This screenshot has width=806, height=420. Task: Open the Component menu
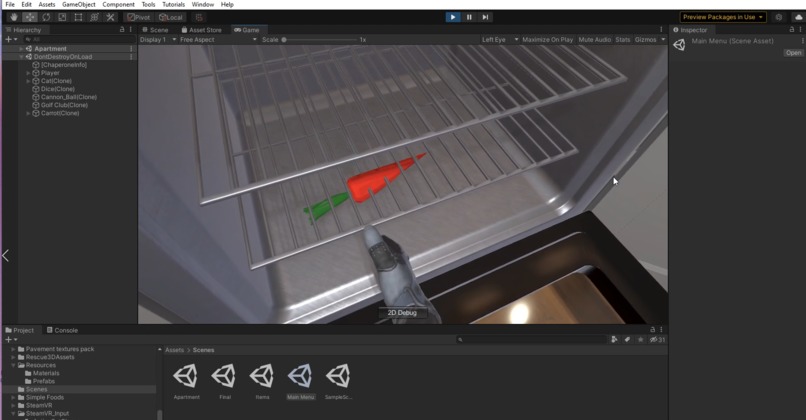pyautogui.click(x=118, y=4)
